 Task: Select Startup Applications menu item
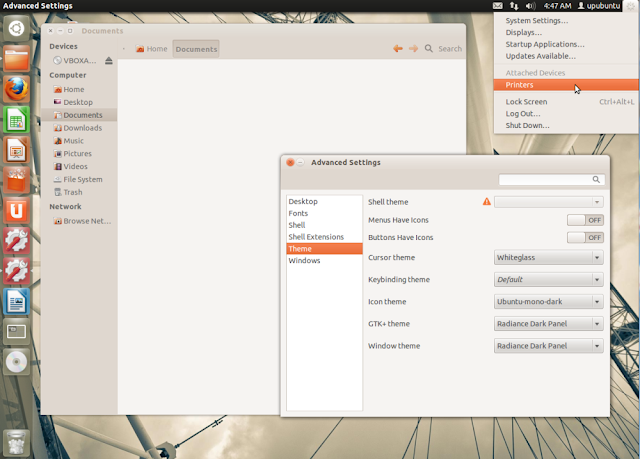(566, 44)
